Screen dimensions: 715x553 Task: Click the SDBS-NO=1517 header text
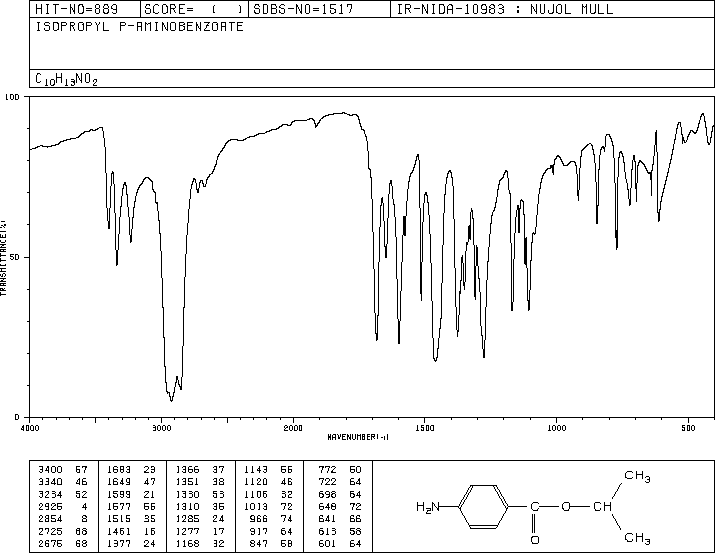pyautogui.click(x=303, y=9)
